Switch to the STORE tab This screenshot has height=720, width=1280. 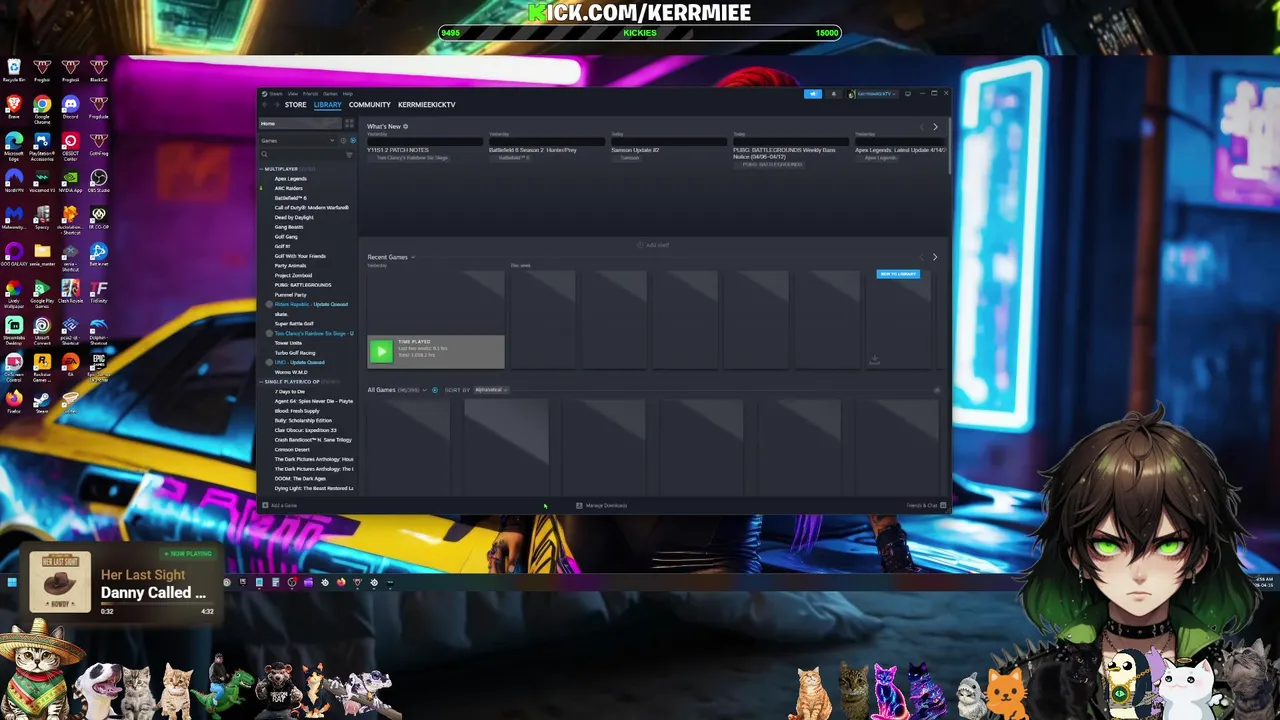[295, 105]
